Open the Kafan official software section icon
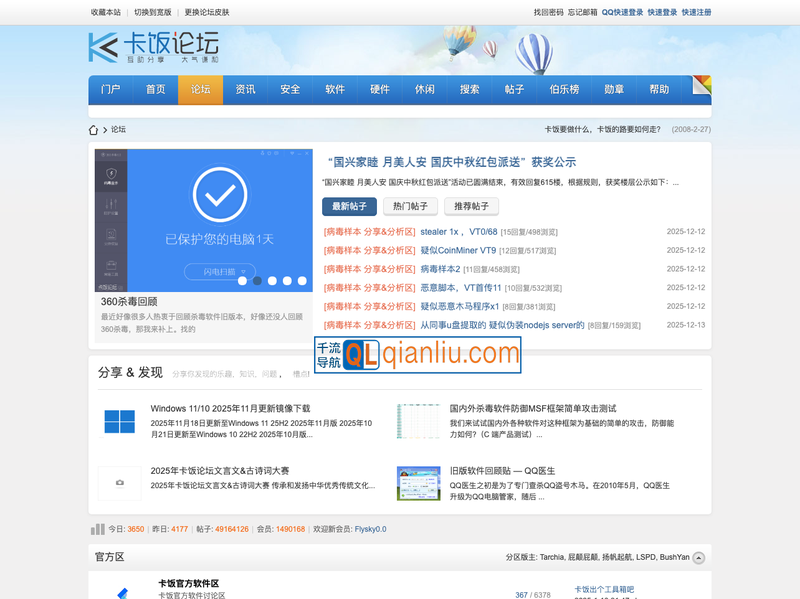The width and height of the screenshot is (800, 599). (121, 591)
